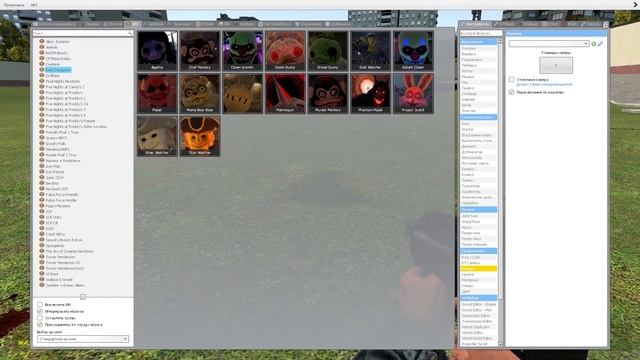
Task: Click the blue camera help link
Action: point(544,84)
